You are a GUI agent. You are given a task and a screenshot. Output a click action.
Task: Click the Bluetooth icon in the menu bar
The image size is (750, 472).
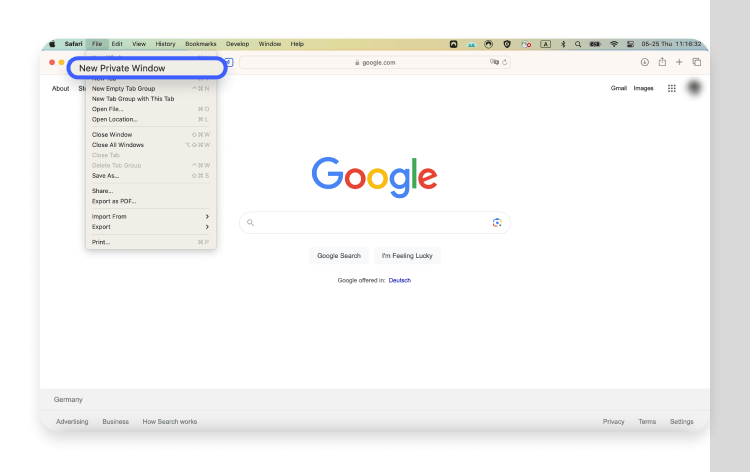pos(563,44)
